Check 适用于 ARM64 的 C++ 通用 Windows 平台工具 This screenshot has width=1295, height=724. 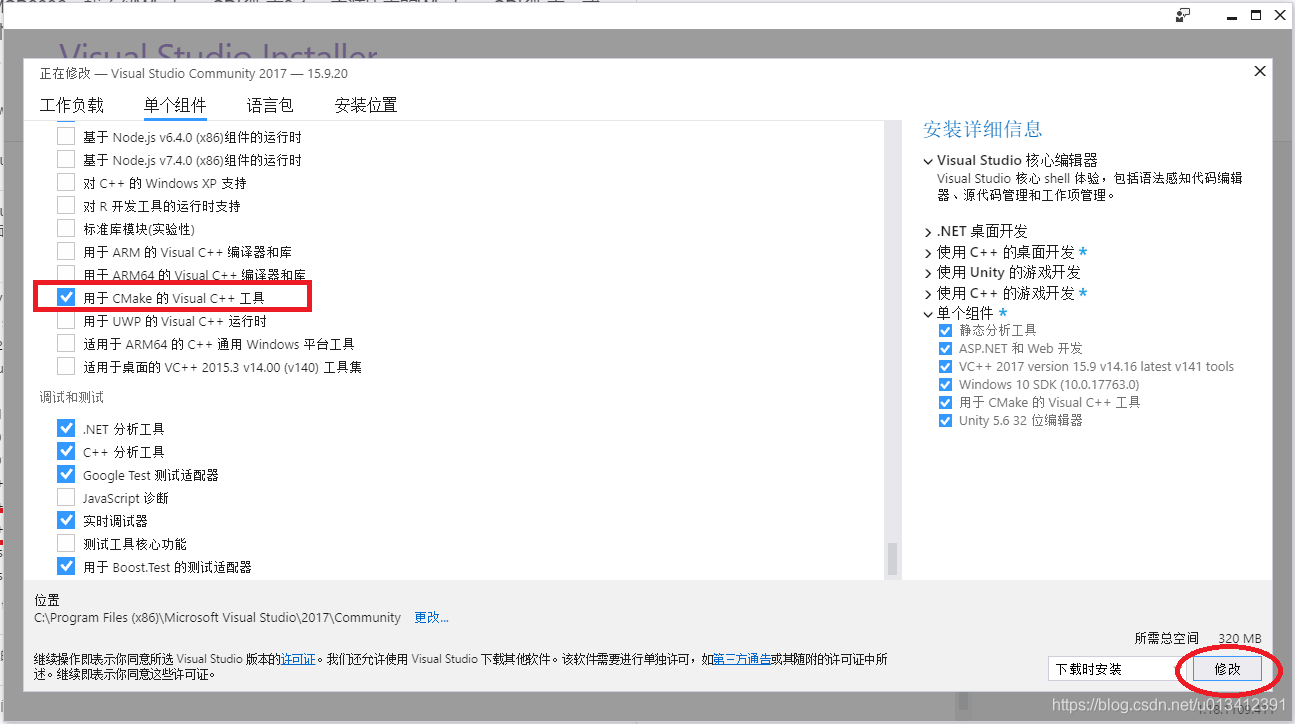[66, 344]
